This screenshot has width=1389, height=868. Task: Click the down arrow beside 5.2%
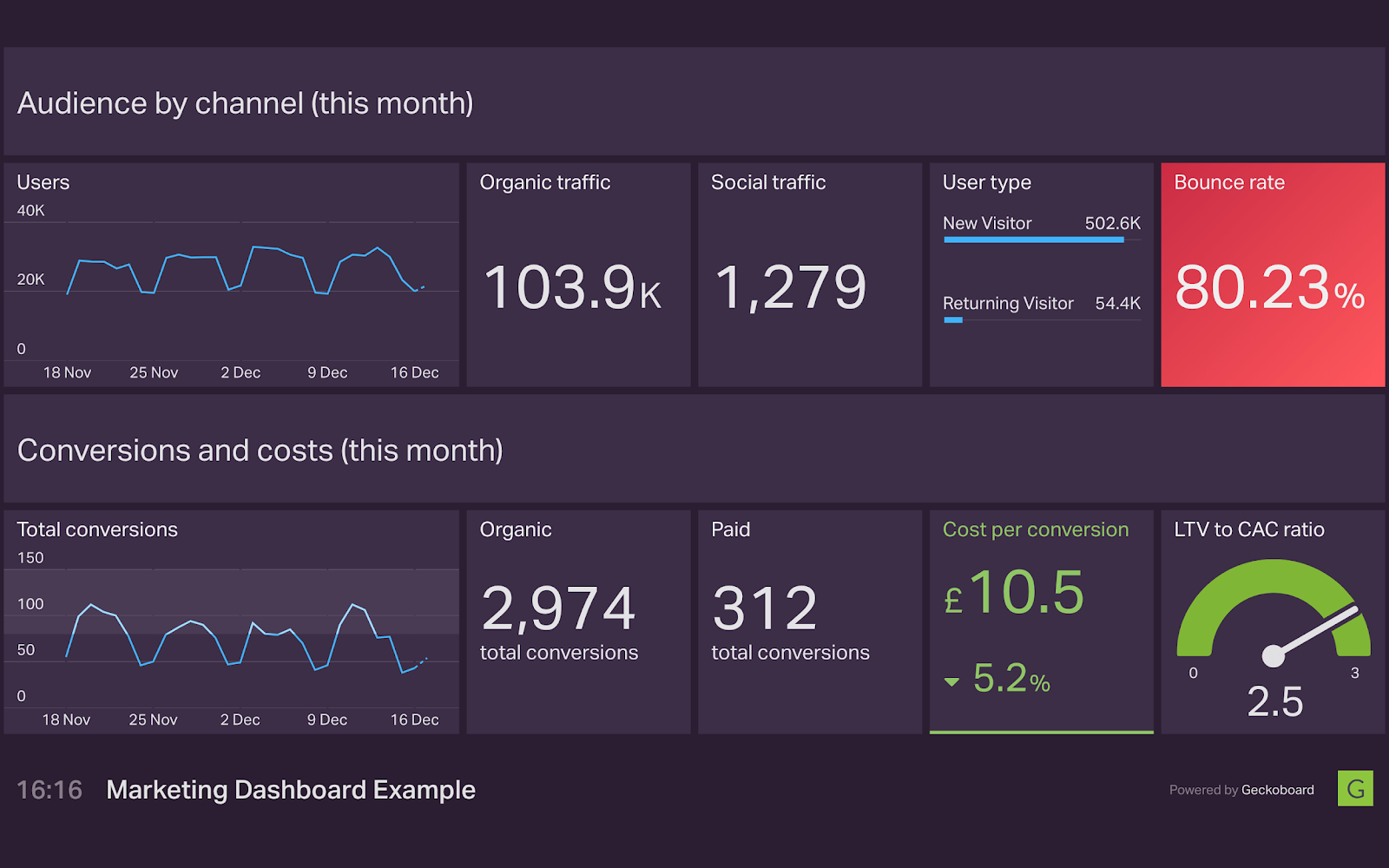[951, 682]
